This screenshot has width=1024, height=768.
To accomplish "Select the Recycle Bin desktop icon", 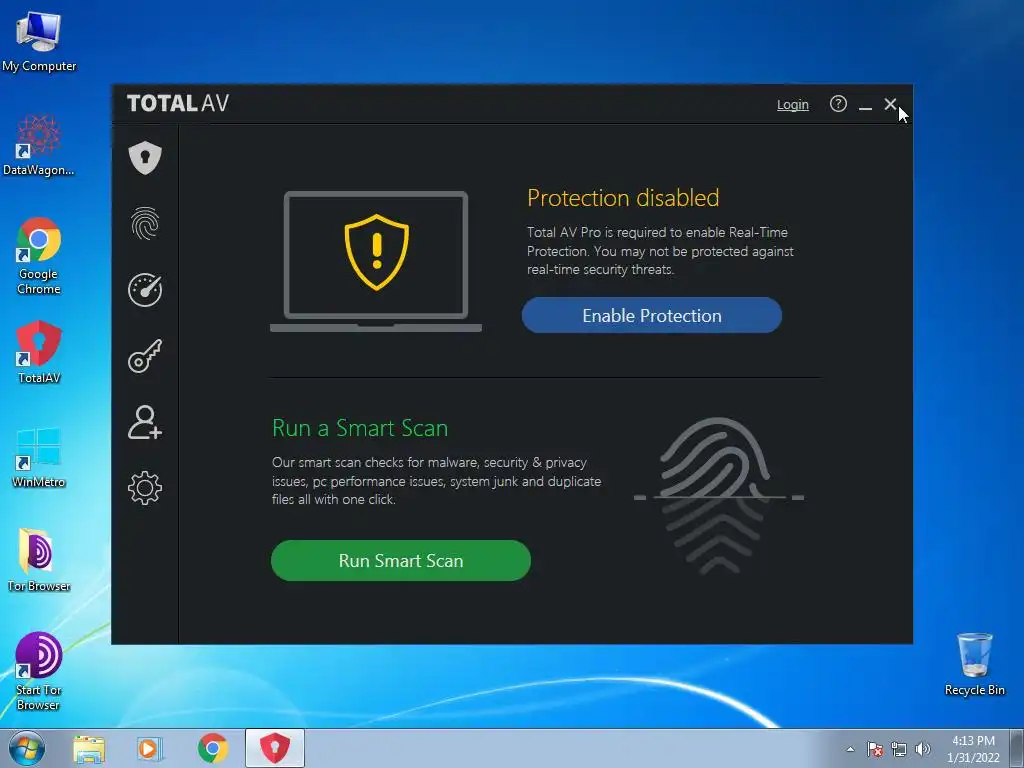I will pos(974,664).
